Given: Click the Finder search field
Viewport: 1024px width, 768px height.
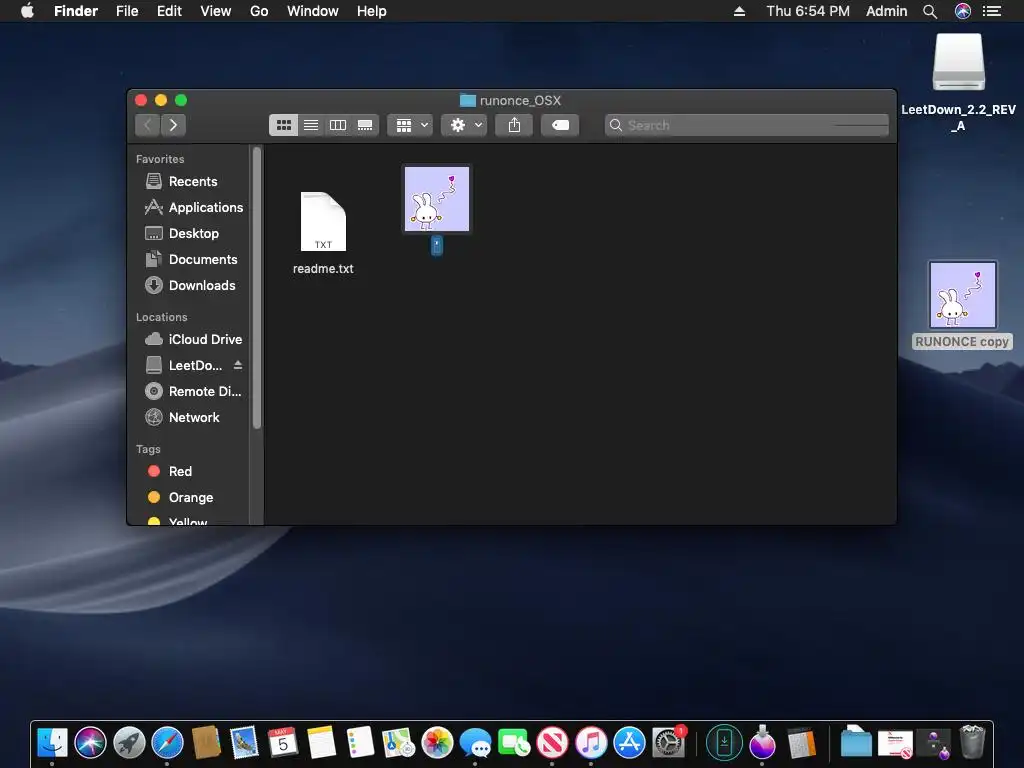Looking at the screenshot, I should 747,125.
